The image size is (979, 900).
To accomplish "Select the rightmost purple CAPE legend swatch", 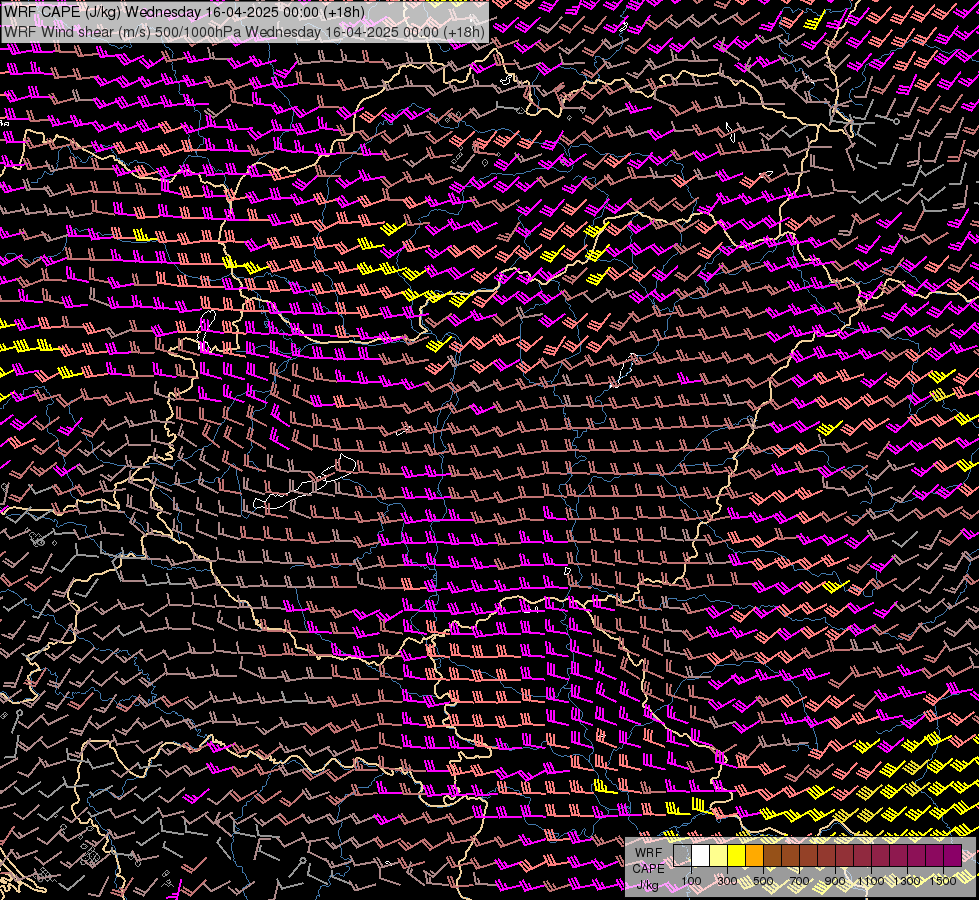I will click(x=953, y=856).
